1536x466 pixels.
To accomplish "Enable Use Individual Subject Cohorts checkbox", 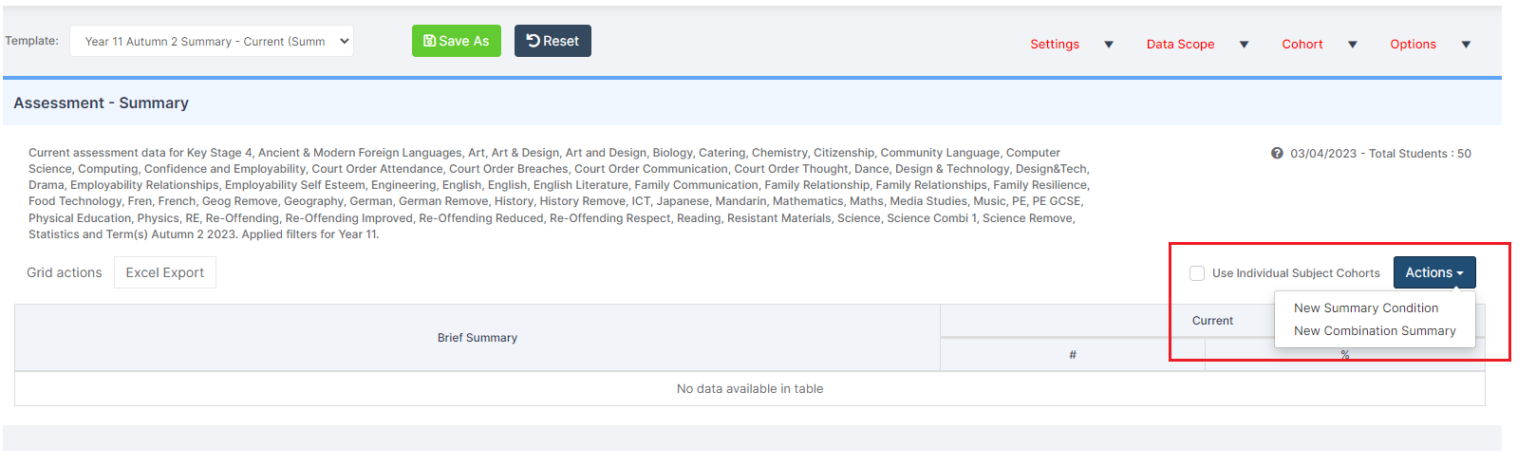I will (1197, 273).
